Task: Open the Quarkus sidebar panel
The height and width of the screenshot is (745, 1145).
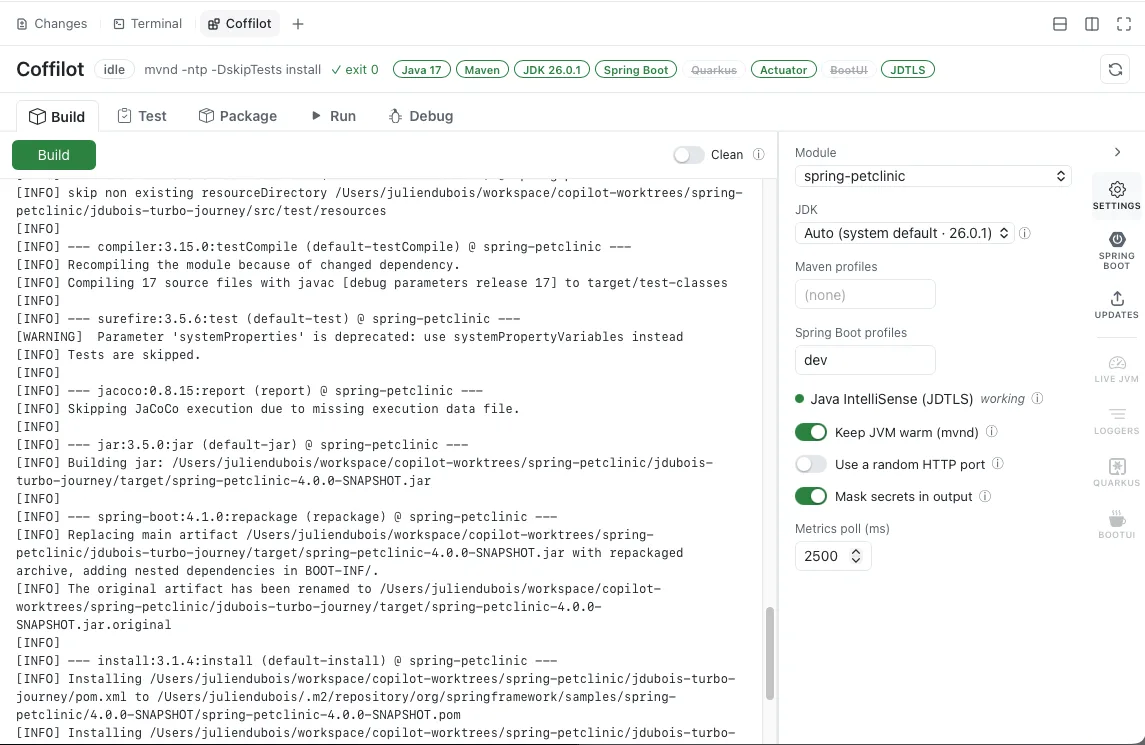Action: point(1117,473)
